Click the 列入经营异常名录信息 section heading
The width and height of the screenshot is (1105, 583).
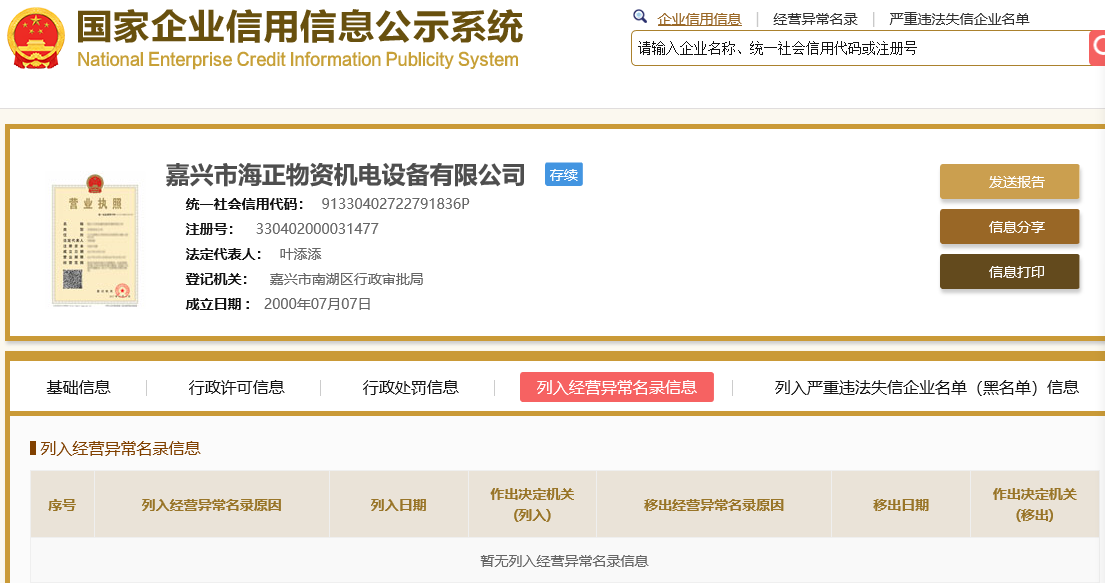(x=121, y=448)
